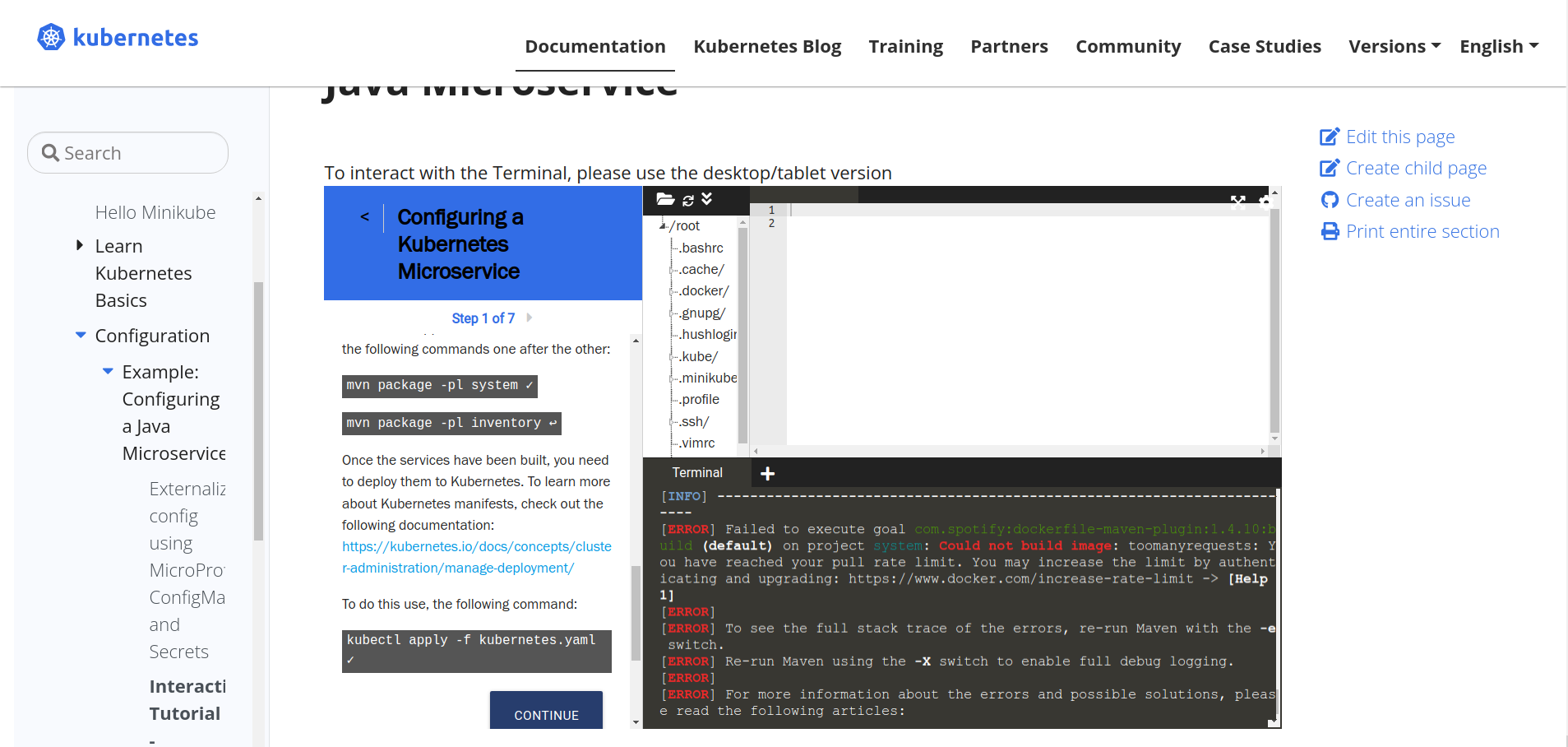The width and height of the screenshot is (1568, 747).
Task: Click the magnifier icon in the search box
Action: (x=50, y=152)
